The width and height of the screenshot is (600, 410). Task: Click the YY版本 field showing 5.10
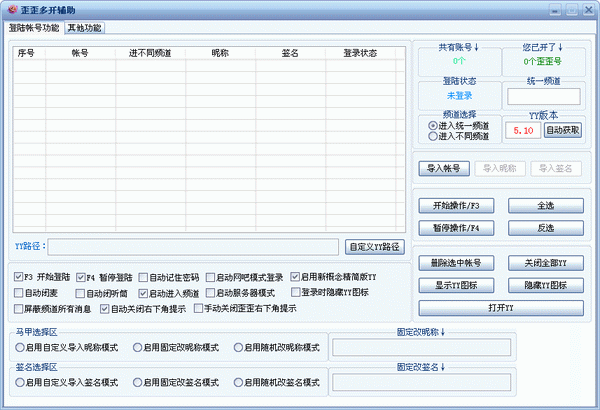pos(523,131)
